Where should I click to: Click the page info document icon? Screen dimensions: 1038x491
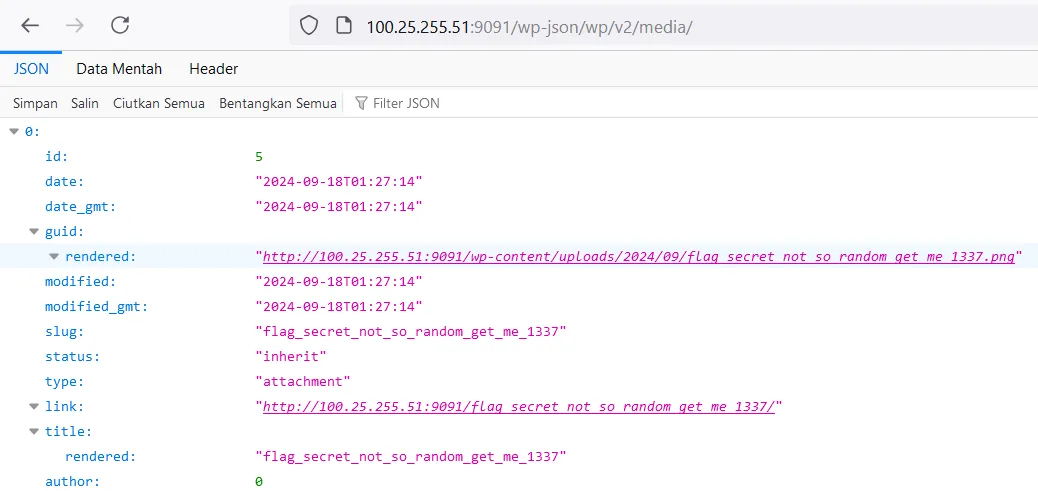(x=342, y=27)
